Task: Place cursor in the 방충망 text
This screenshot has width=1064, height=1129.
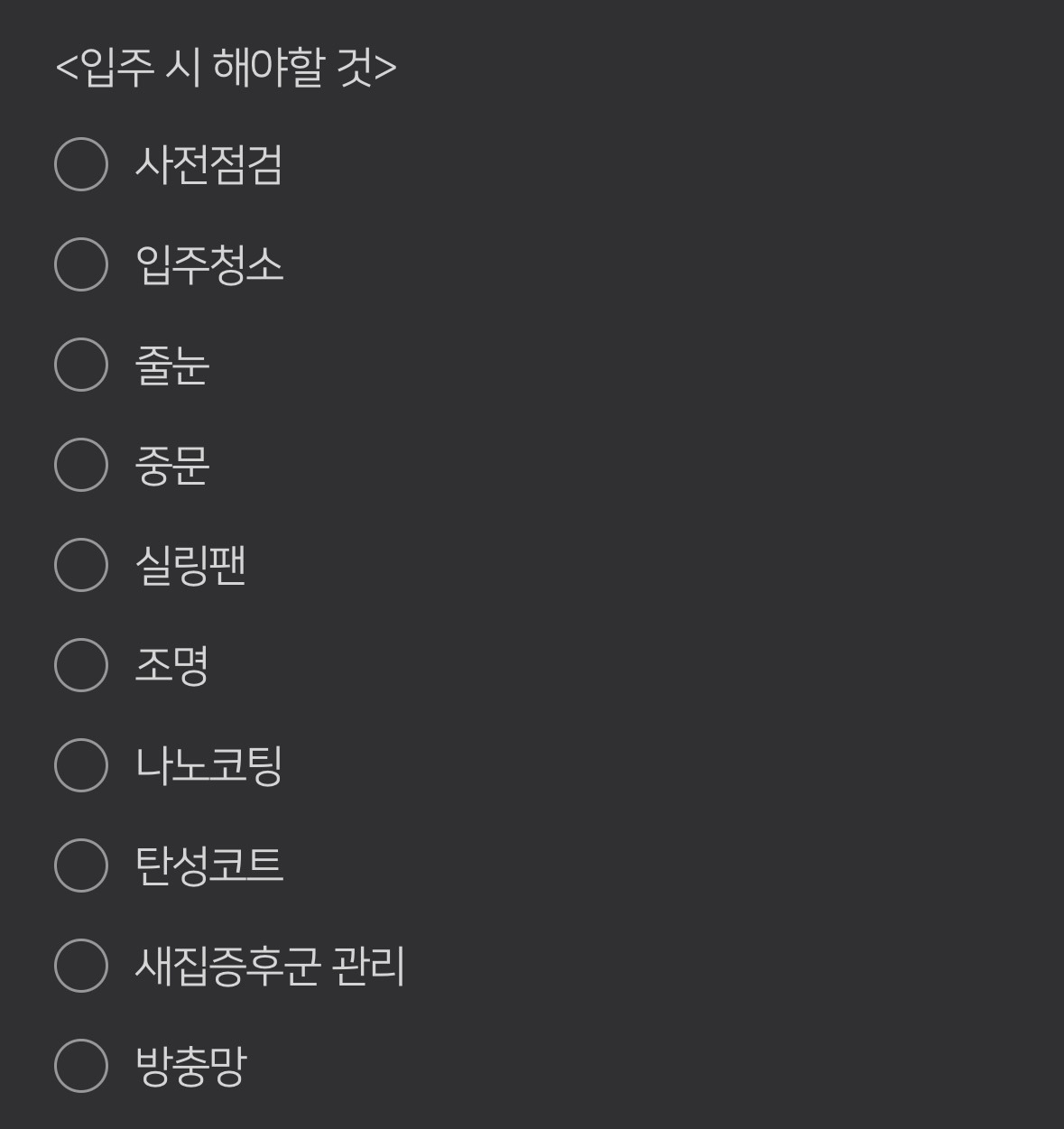Action: point(190,1067)
